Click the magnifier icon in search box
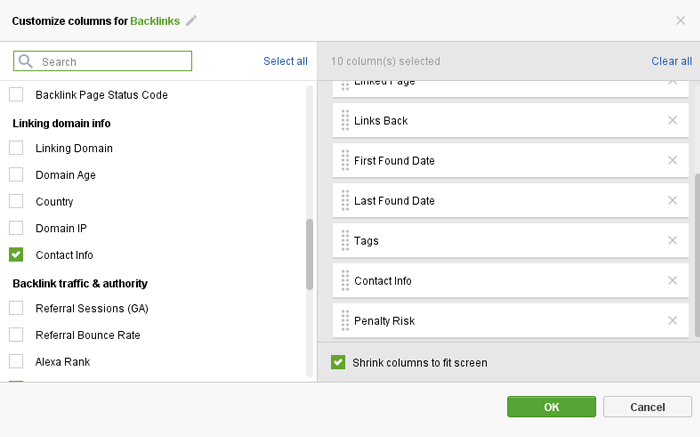Viewport: 700px width, 437px height. point(26,61)
